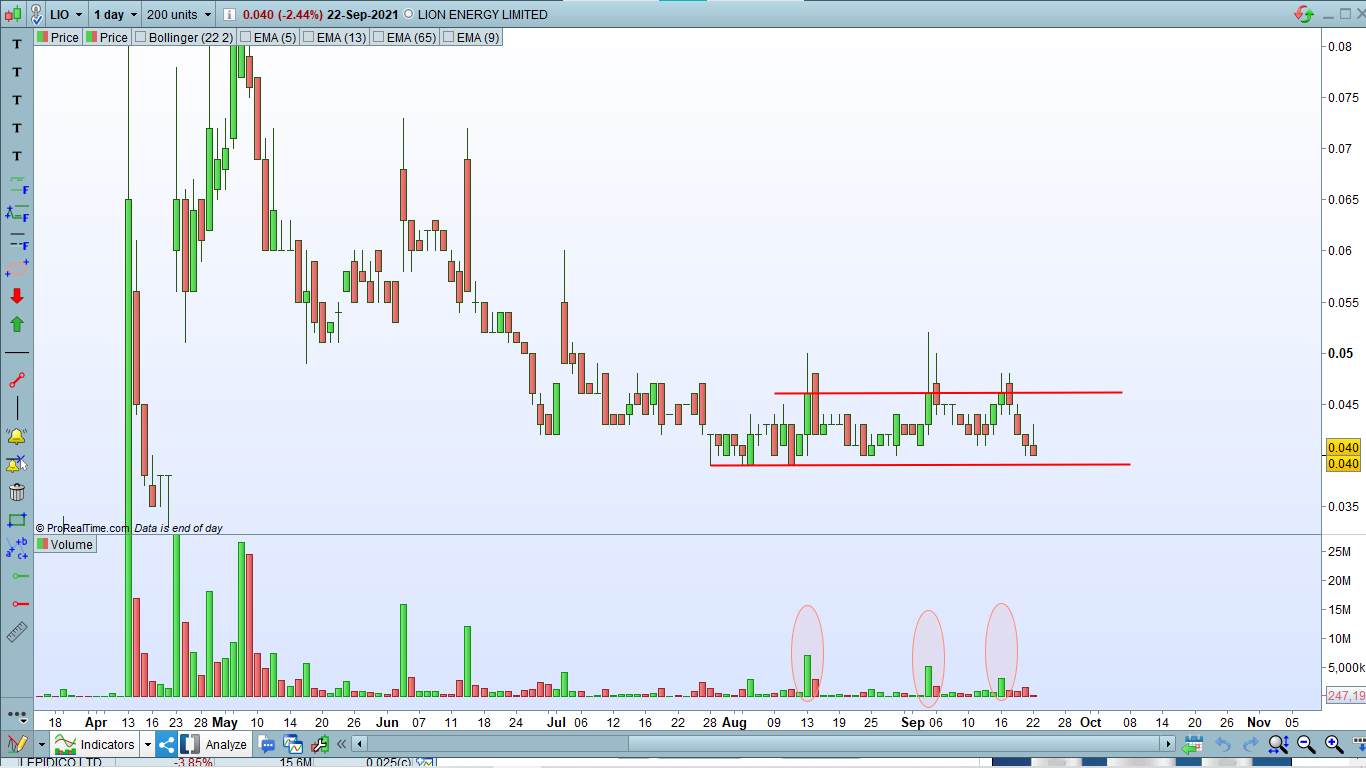Select the green horizontal ray tool
1366x768 pixels.
[19, 576]
